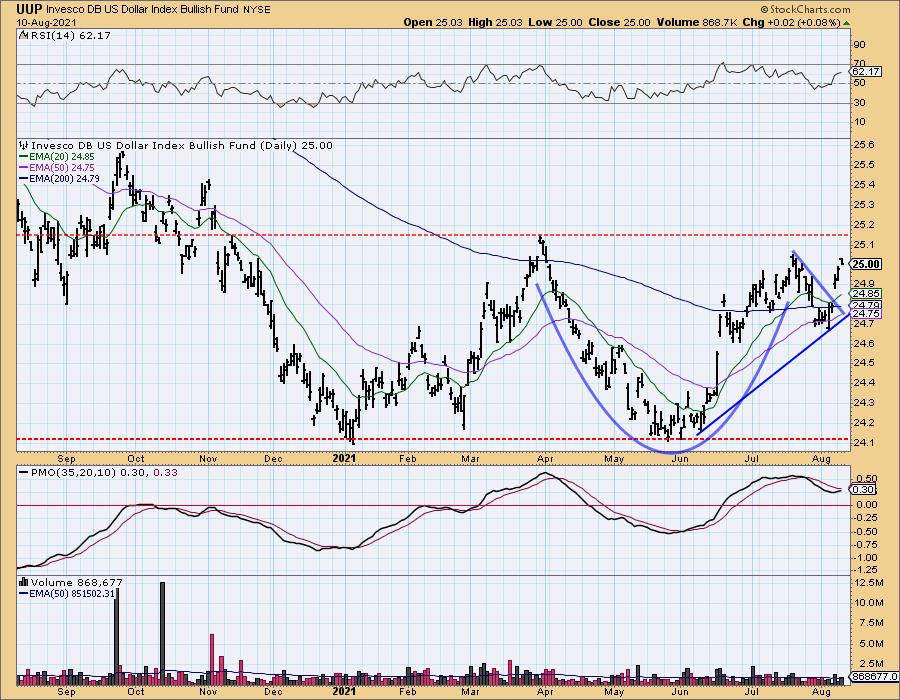Screen dimensions: 900x700
Task: Click the Close 25.00 value in header
Action: (619, 22)
